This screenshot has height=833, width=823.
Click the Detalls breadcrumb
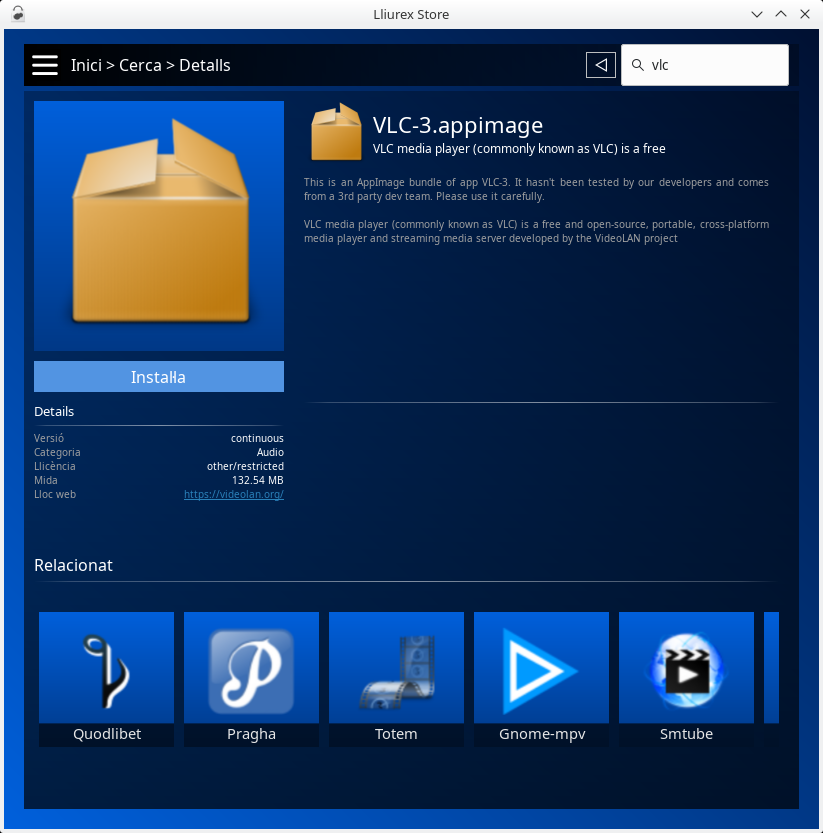tap(205, 65)
